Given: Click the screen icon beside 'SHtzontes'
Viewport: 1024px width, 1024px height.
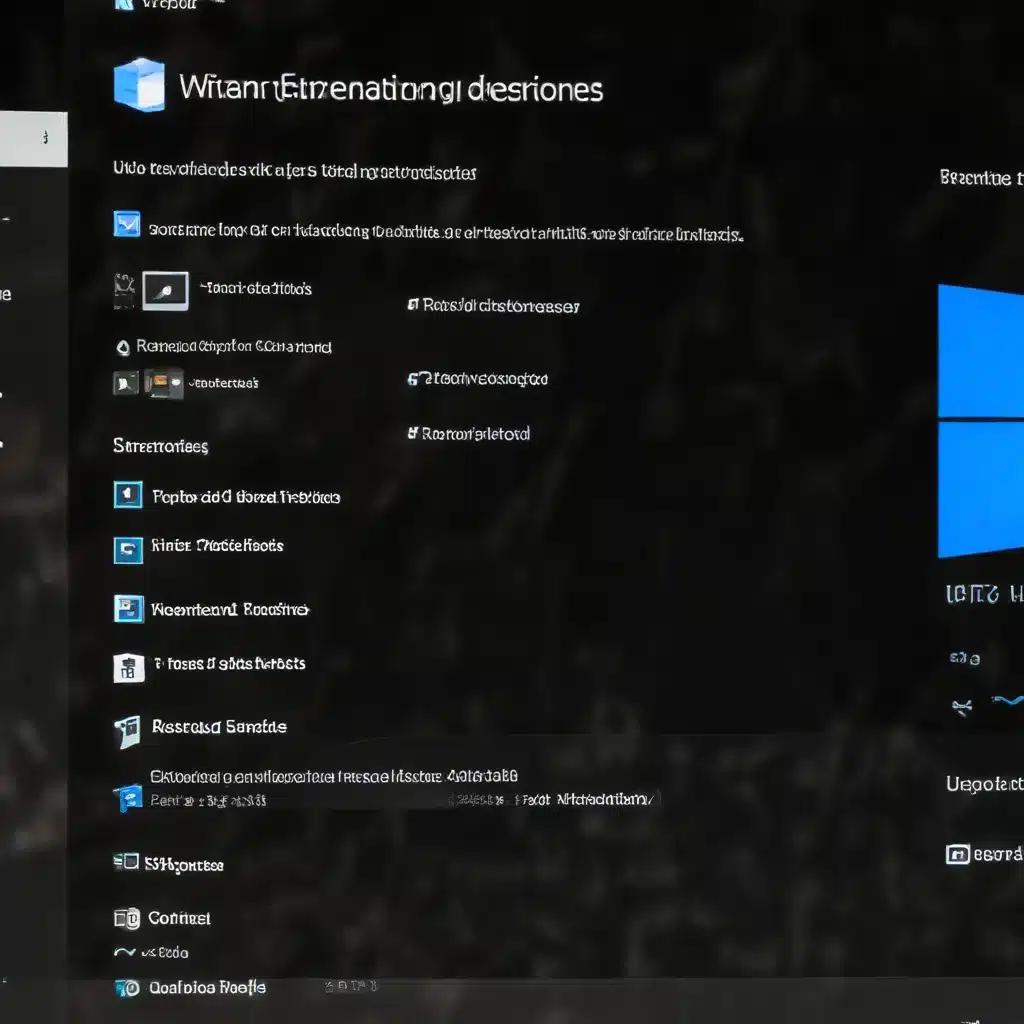Looking at the screenshot, I should (x=126, y=862).
